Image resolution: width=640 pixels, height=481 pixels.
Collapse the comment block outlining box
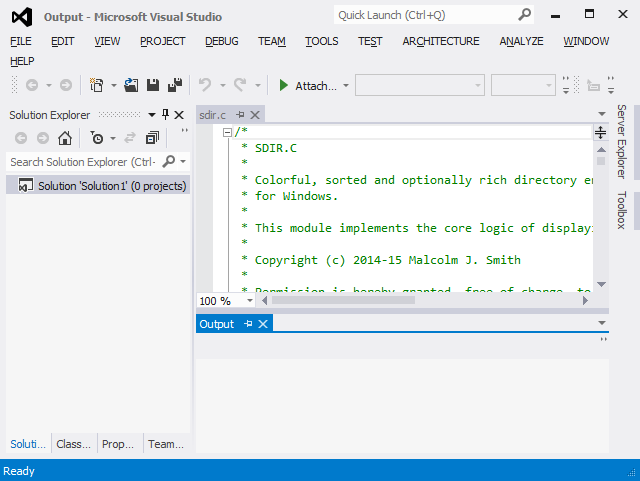pyautogui.click(x=227, y=132)
